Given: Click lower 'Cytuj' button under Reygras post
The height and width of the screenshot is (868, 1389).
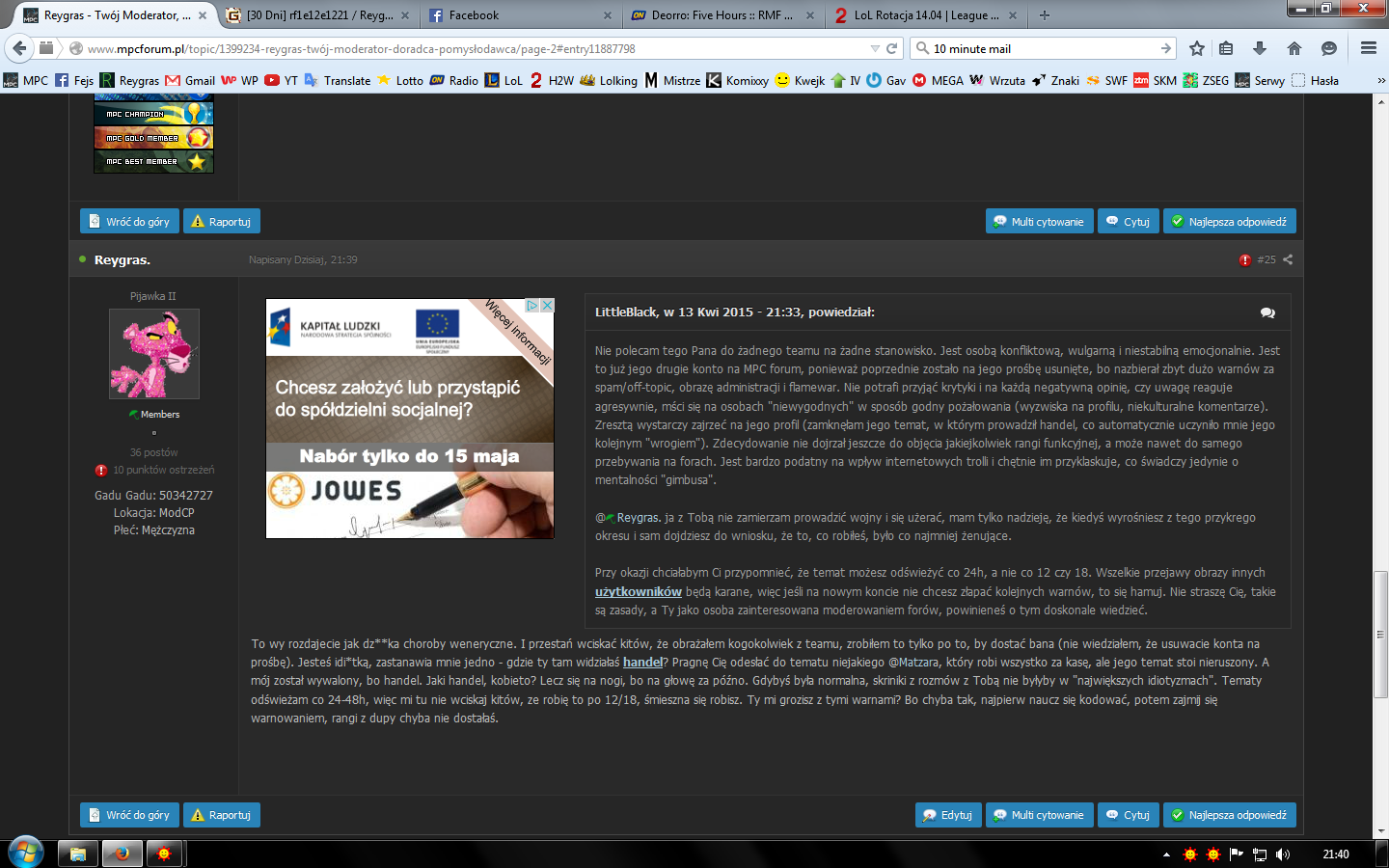Looking at the screenshot, I should [1128, 815].
